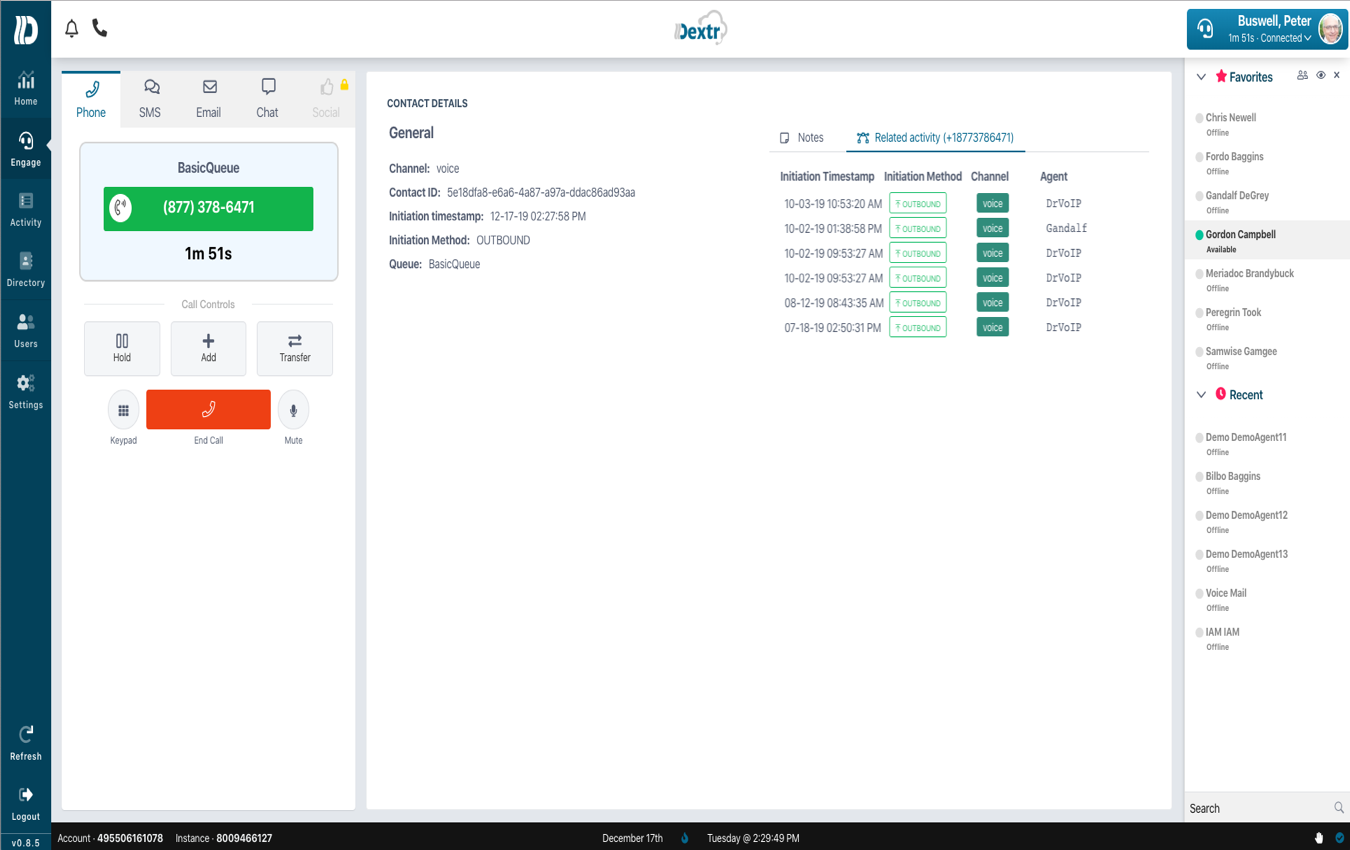Click the v0.8.5 version label
Image resolution: width=1350 pixels, height=850 pixels.
[26, 843]
